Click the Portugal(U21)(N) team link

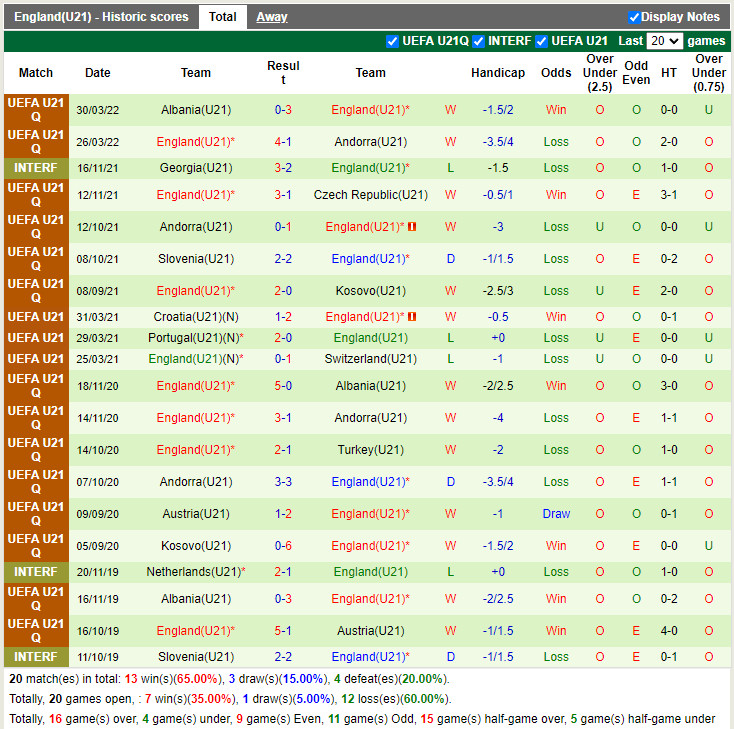click(194, 338)
